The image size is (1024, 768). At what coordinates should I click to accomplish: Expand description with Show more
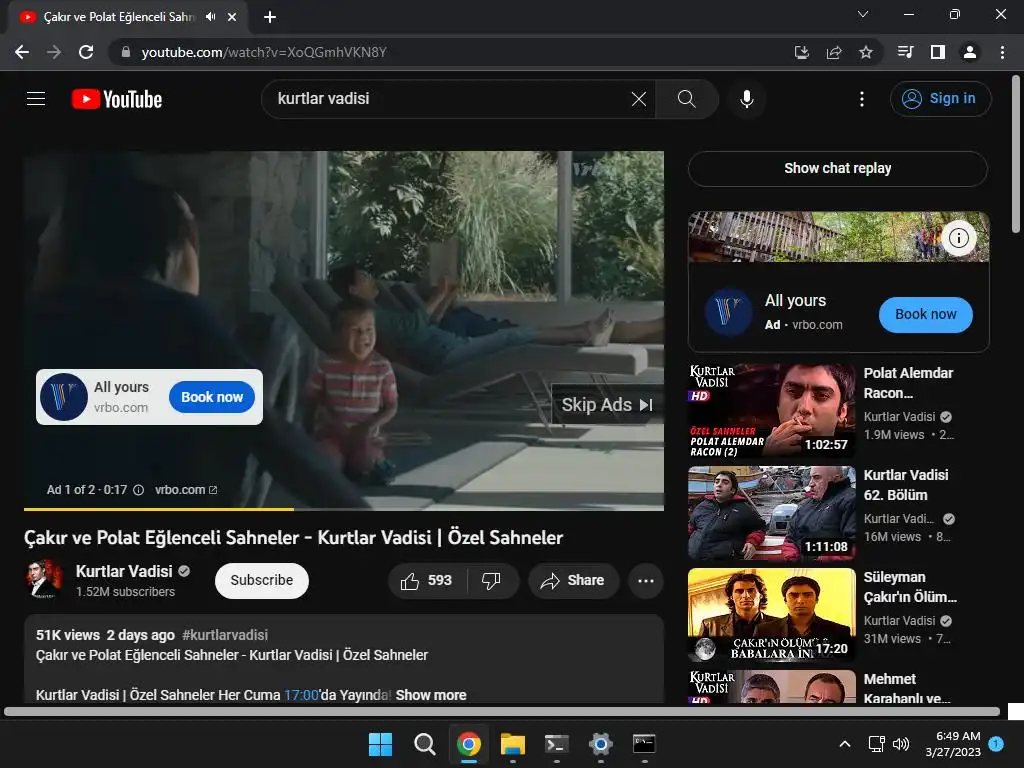pos(431,695)
